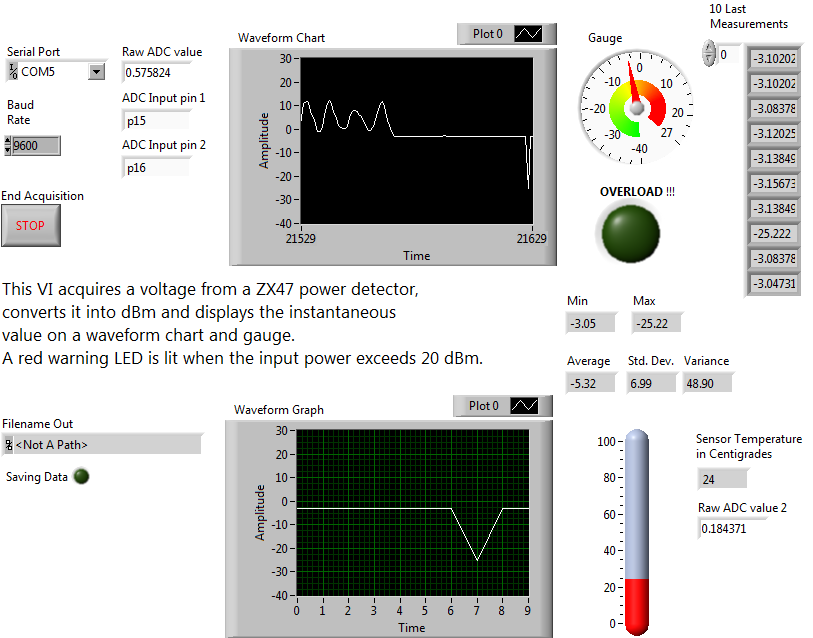Image resolution: width=813 pixels, height=638 pixels.
Task: Select the topmost measurement reading -3.10202
Action: (x=774, y=60)
